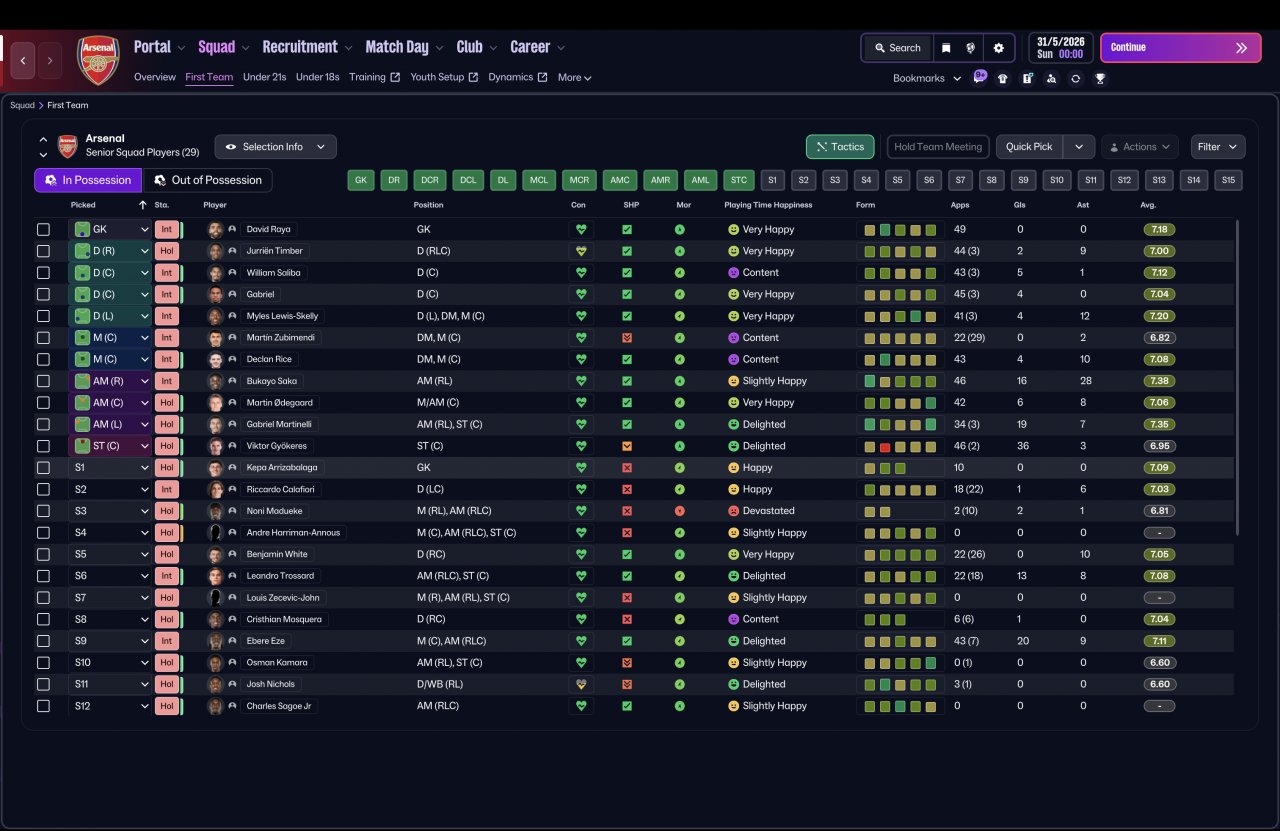The height and width of the screenshot is (831, 1280).
Task: Click Devastated face icon for Noni Madueke
Action: (x=733, y=511)
